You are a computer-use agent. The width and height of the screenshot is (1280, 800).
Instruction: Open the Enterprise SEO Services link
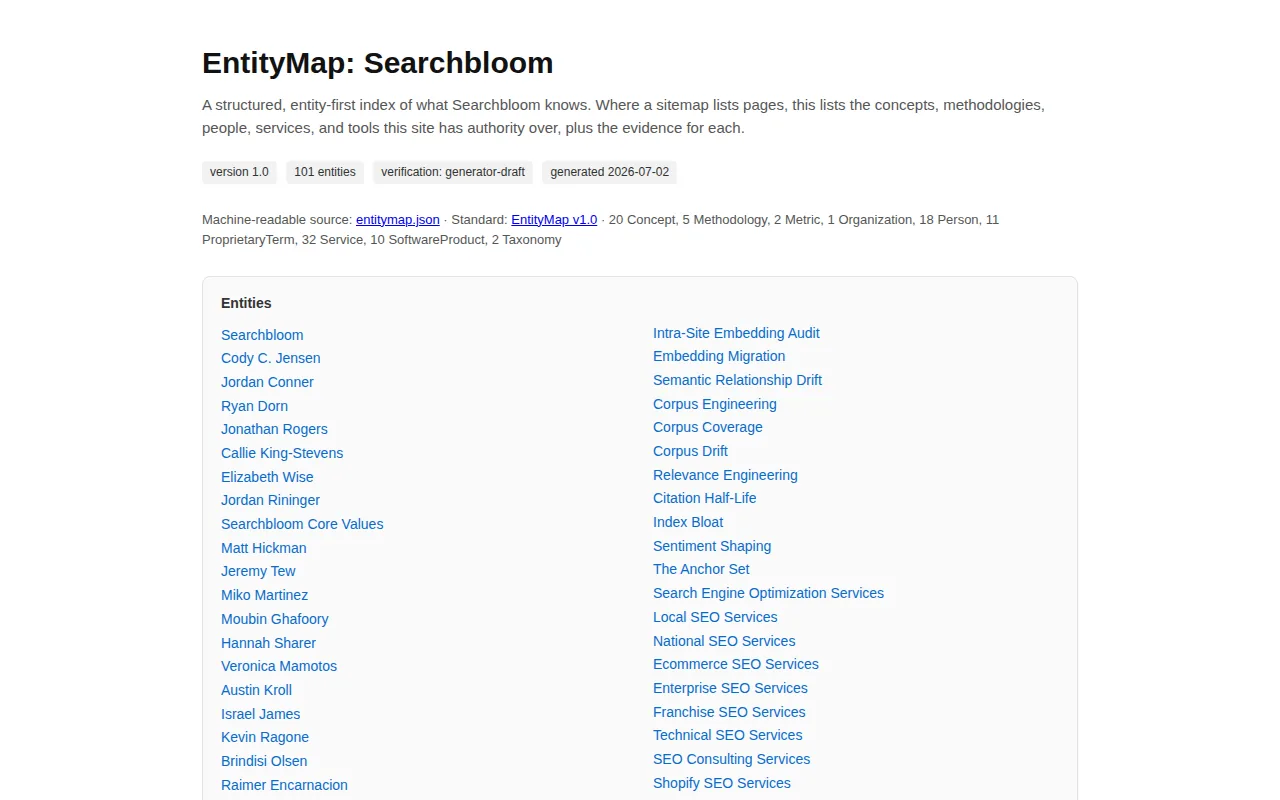tap(730, 688)
